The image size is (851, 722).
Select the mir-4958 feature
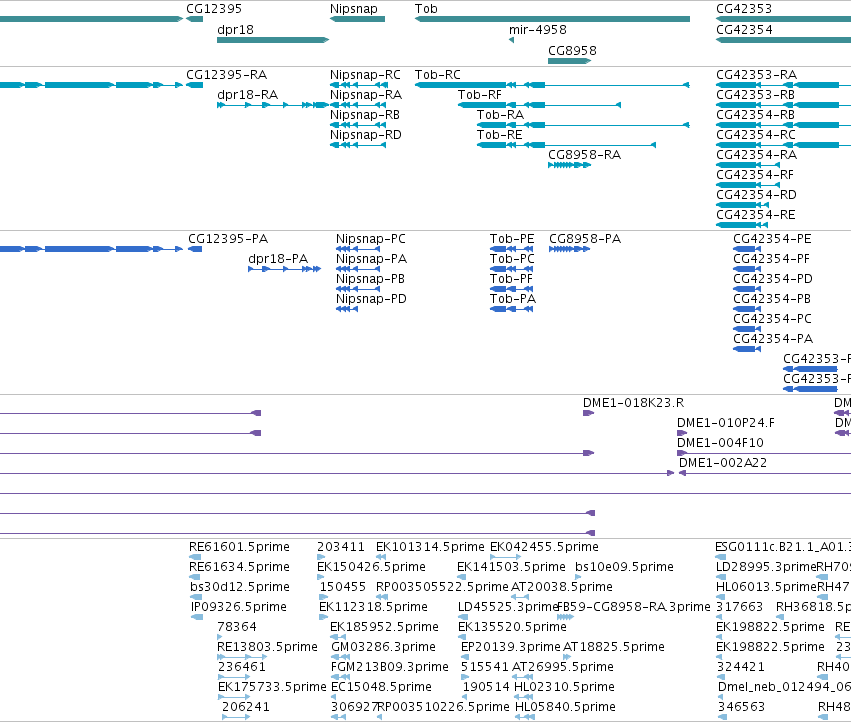click(x=511, y=40)
